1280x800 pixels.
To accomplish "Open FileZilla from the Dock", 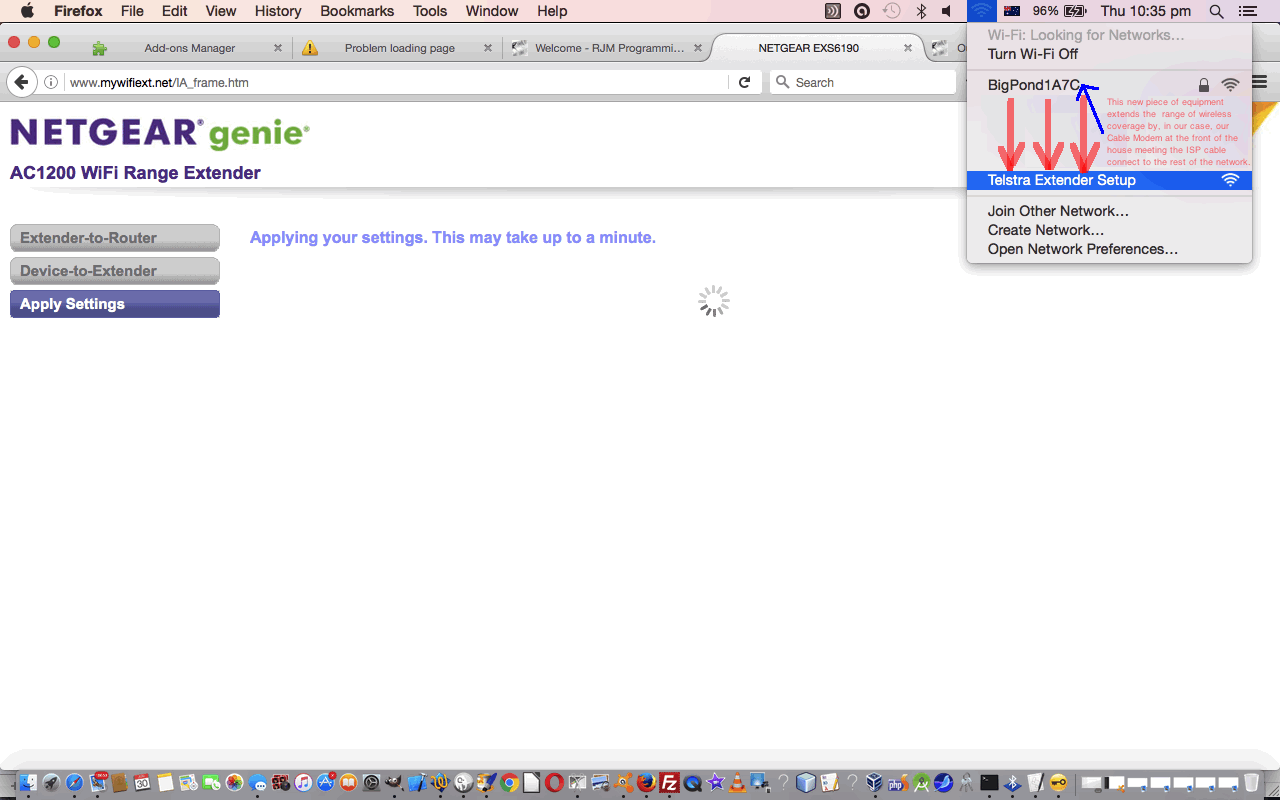I will (x=670, y=783).
